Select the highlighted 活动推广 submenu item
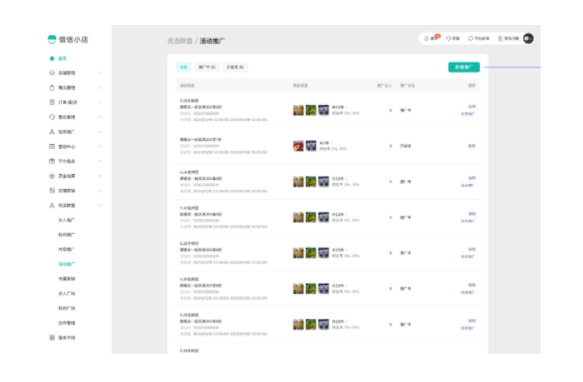The width and height of the screenshot is (583, 382). pos(67,264)
